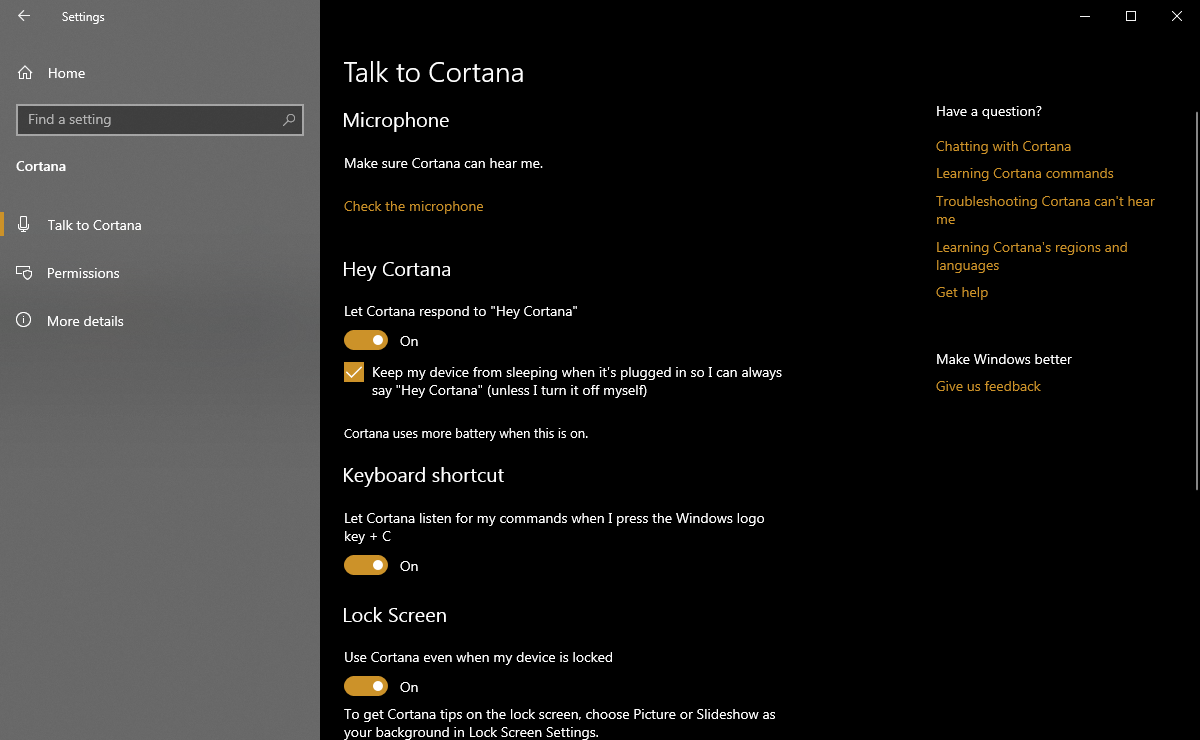Click 'Make sure Cortana can hear me' text

444,163
